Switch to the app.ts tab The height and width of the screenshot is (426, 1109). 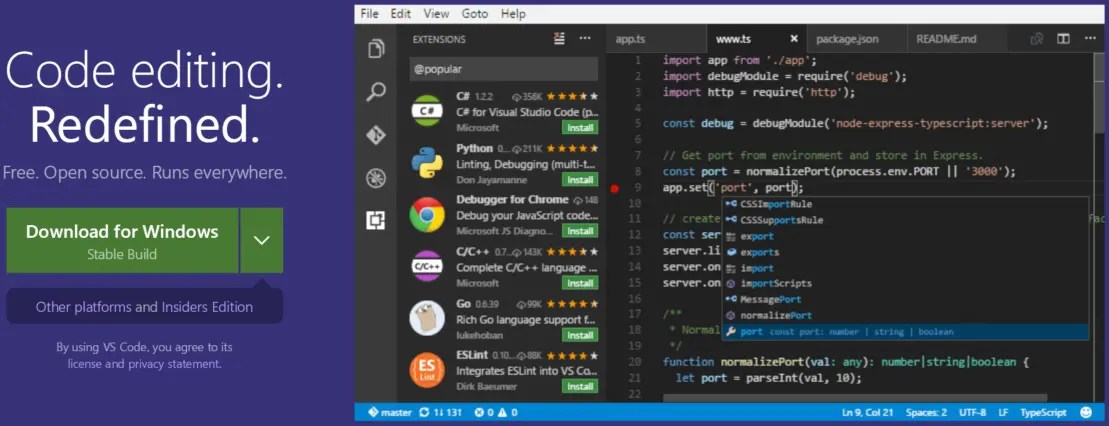[656, 39]
